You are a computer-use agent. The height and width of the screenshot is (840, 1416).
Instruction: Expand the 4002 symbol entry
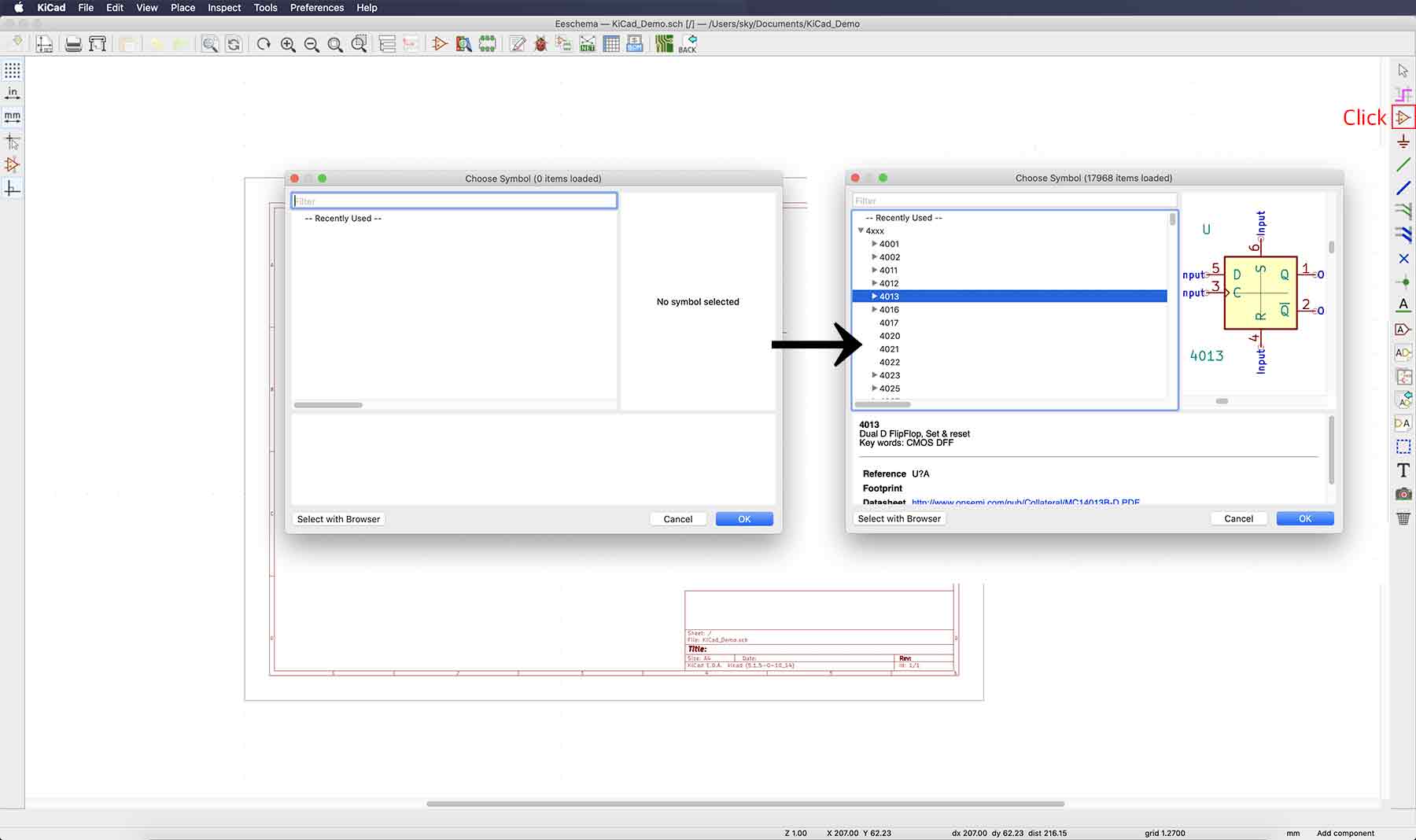[x=874, y=257]
